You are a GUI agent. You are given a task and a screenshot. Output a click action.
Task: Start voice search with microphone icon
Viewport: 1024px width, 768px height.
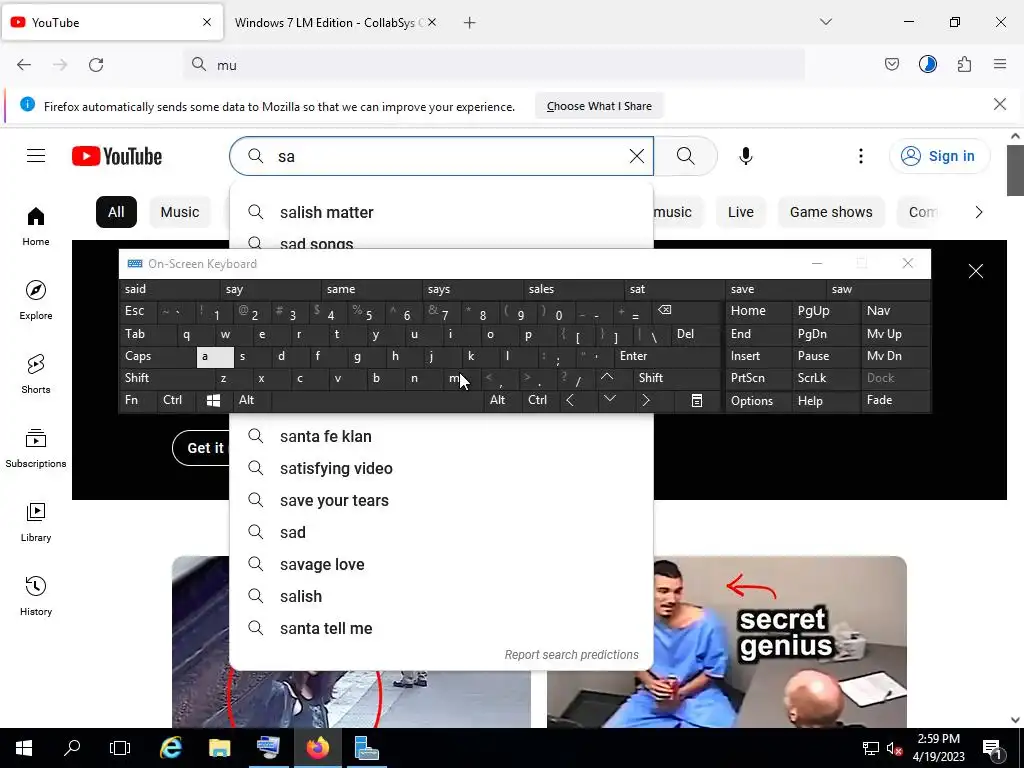pyautogui.click(x=746, y=156)
